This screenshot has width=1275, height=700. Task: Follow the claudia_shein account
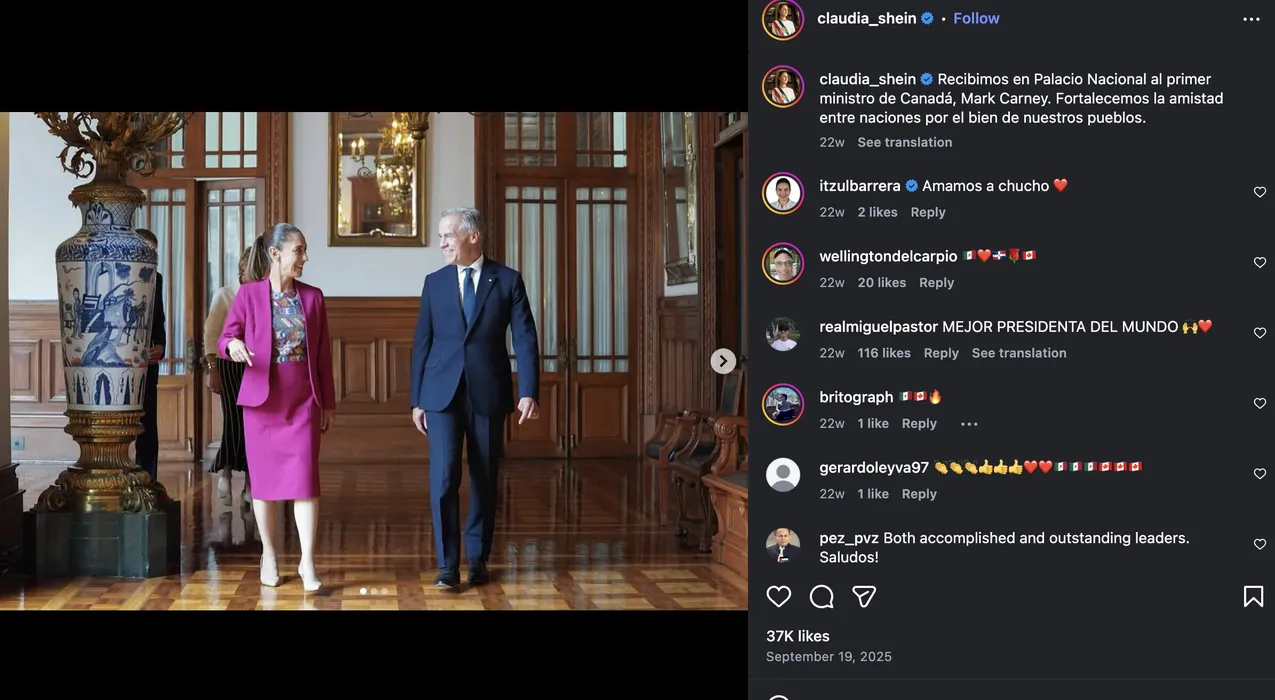976,18
